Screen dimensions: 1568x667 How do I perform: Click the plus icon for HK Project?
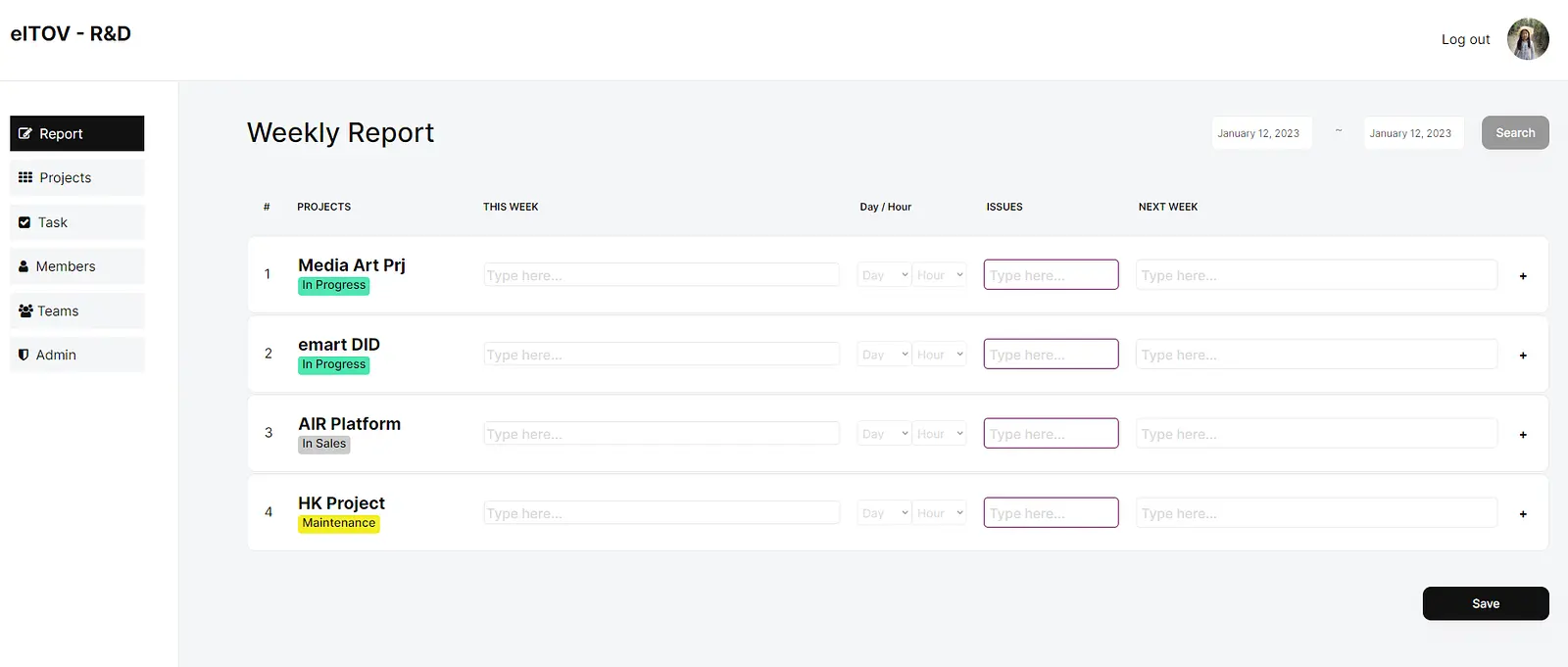tap(1523, 514)
